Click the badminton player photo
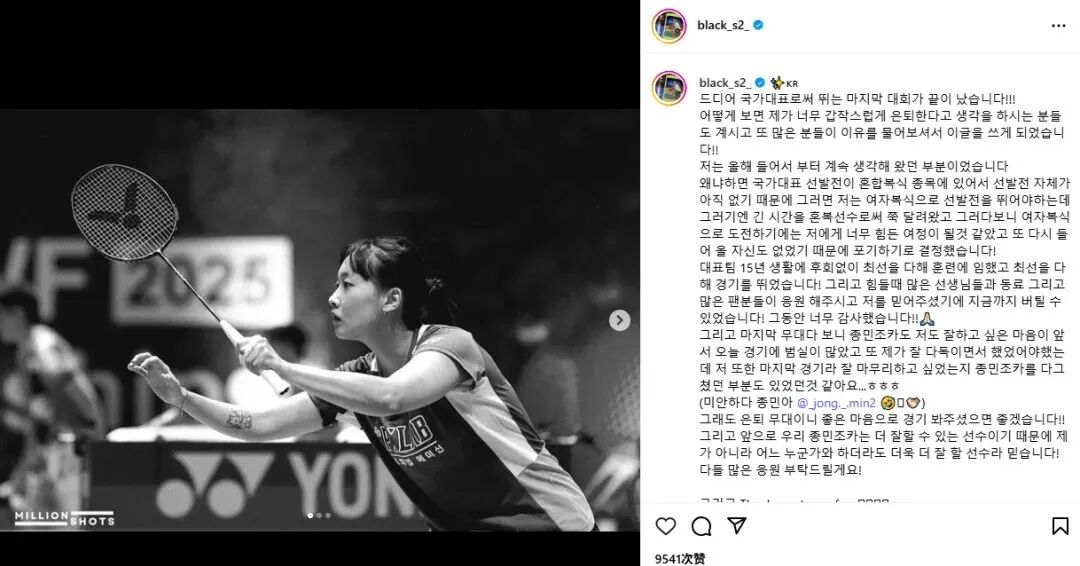 coord(320,320)
